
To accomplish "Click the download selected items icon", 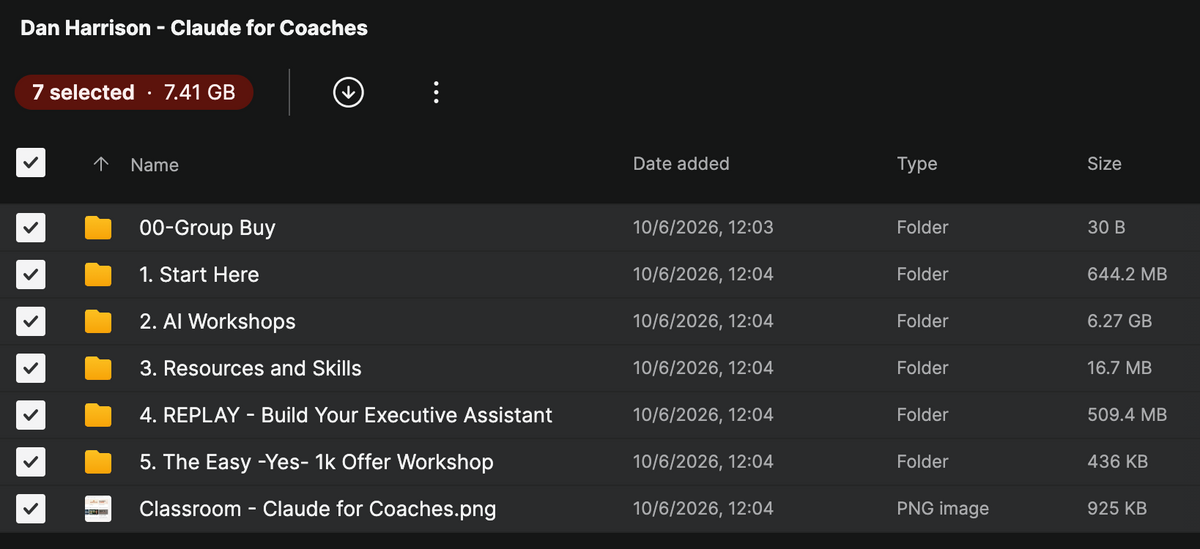I will (x=348, y=92).
